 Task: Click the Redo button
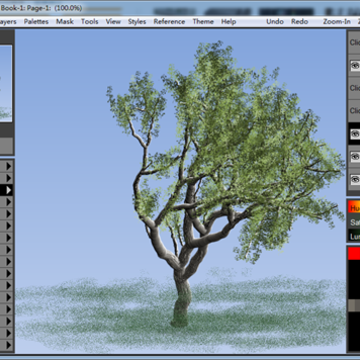[299, 22]
